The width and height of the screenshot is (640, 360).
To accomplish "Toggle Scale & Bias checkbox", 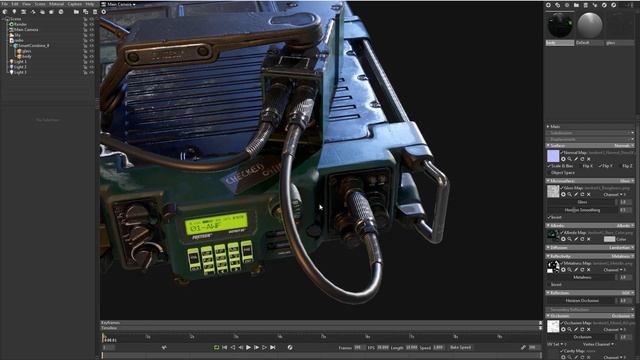I will (549, 166).
